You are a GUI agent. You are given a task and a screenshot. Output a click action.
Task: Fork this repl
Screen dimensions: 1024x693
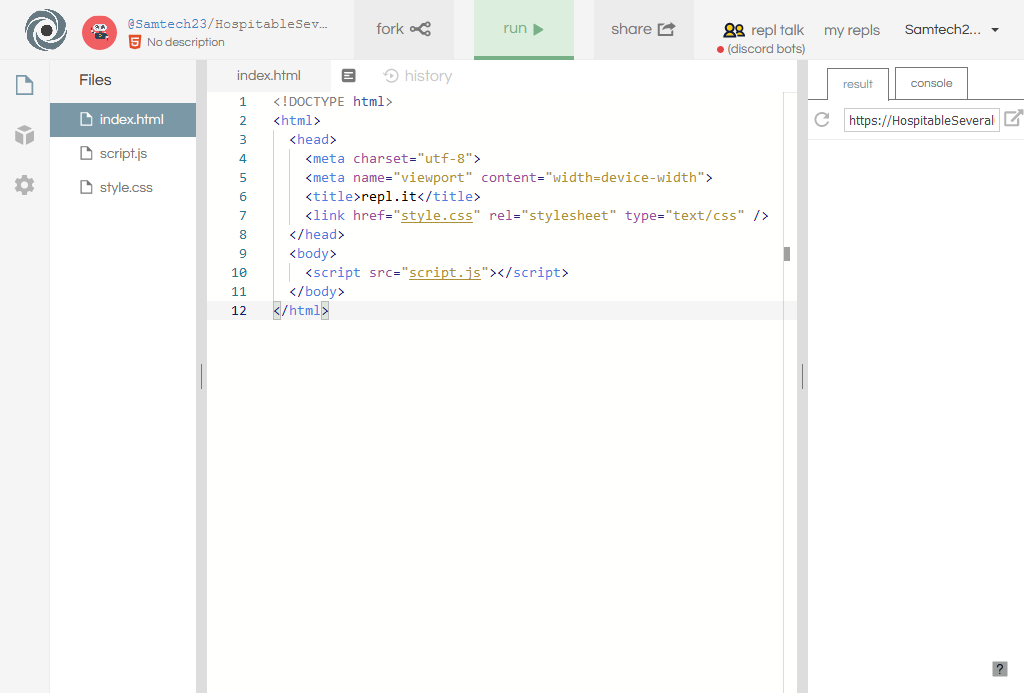pyautogui.click(x=404, y=29)
